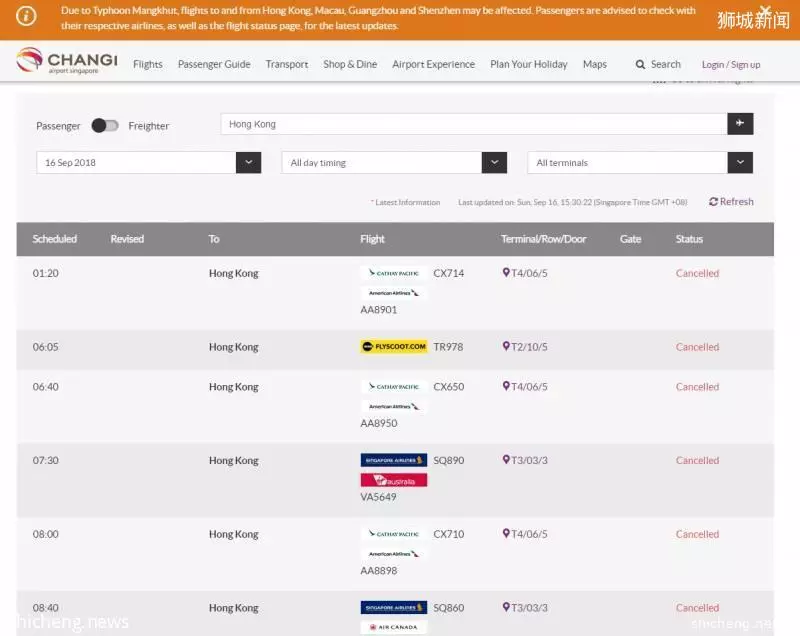This screenshot has width=800, height=636.
Task: Click flight number CX714
Action: [x=449, y=273]
